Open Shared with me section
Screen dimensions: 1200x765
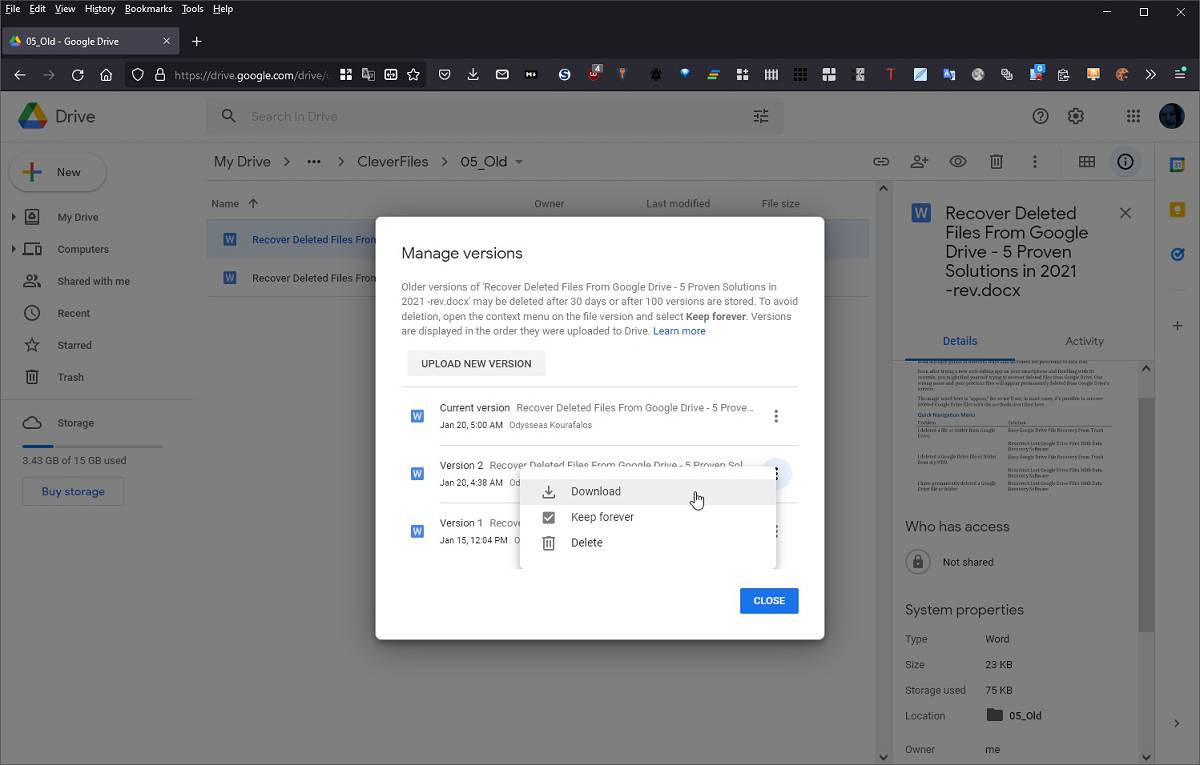94,281
